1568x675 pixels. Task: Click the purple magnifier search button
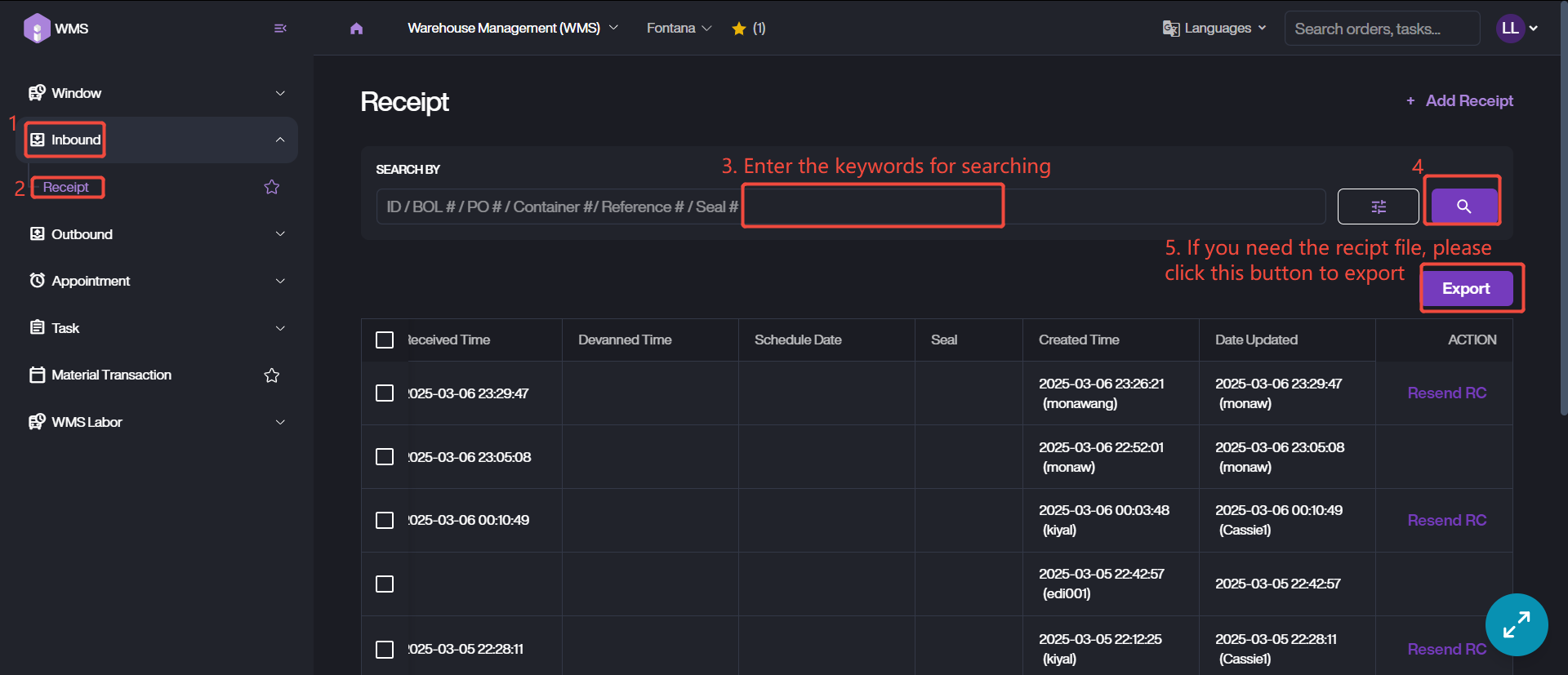[x=1464, y=206]
